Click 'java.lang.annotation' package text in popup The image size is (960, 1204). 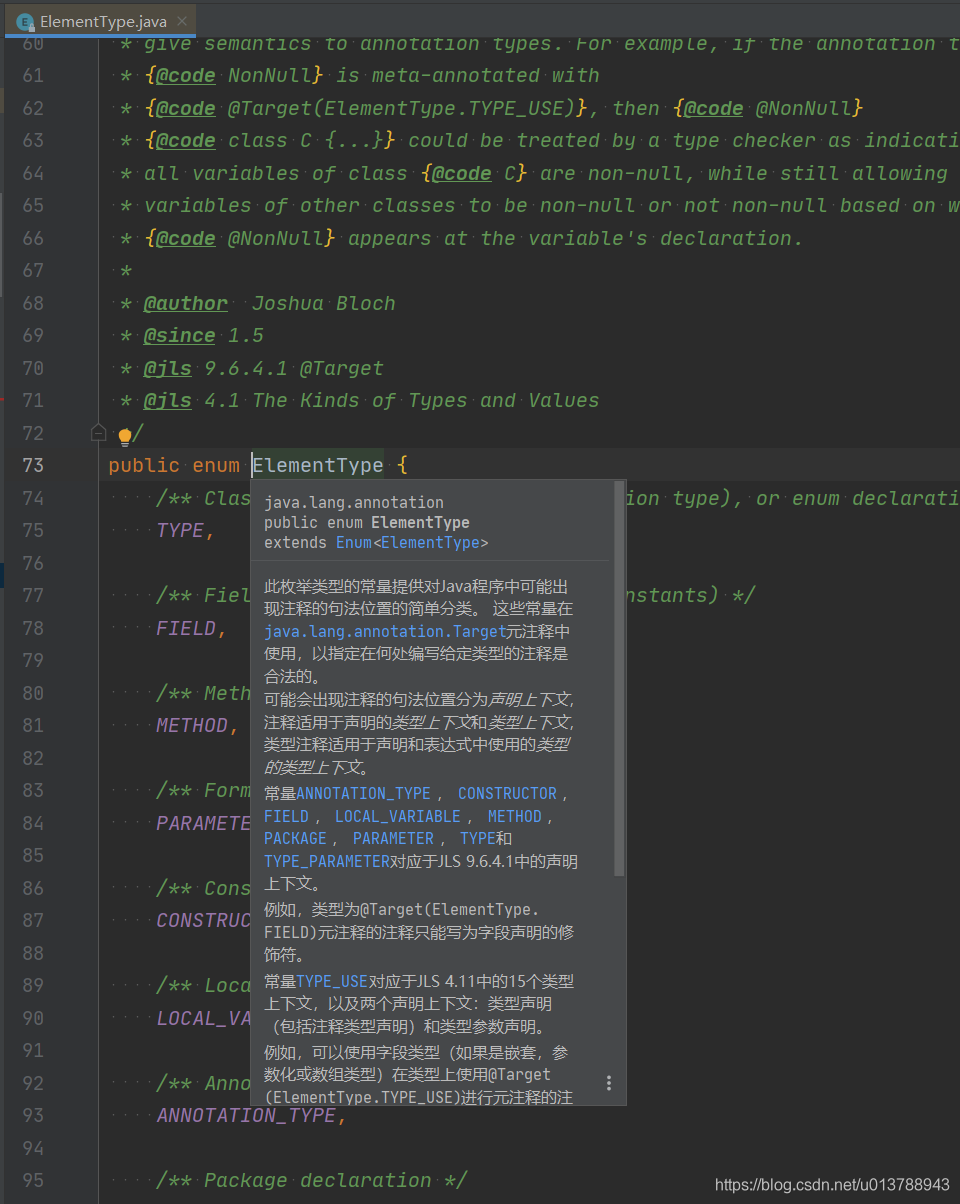pyautogui.click(x=354, y=503)
